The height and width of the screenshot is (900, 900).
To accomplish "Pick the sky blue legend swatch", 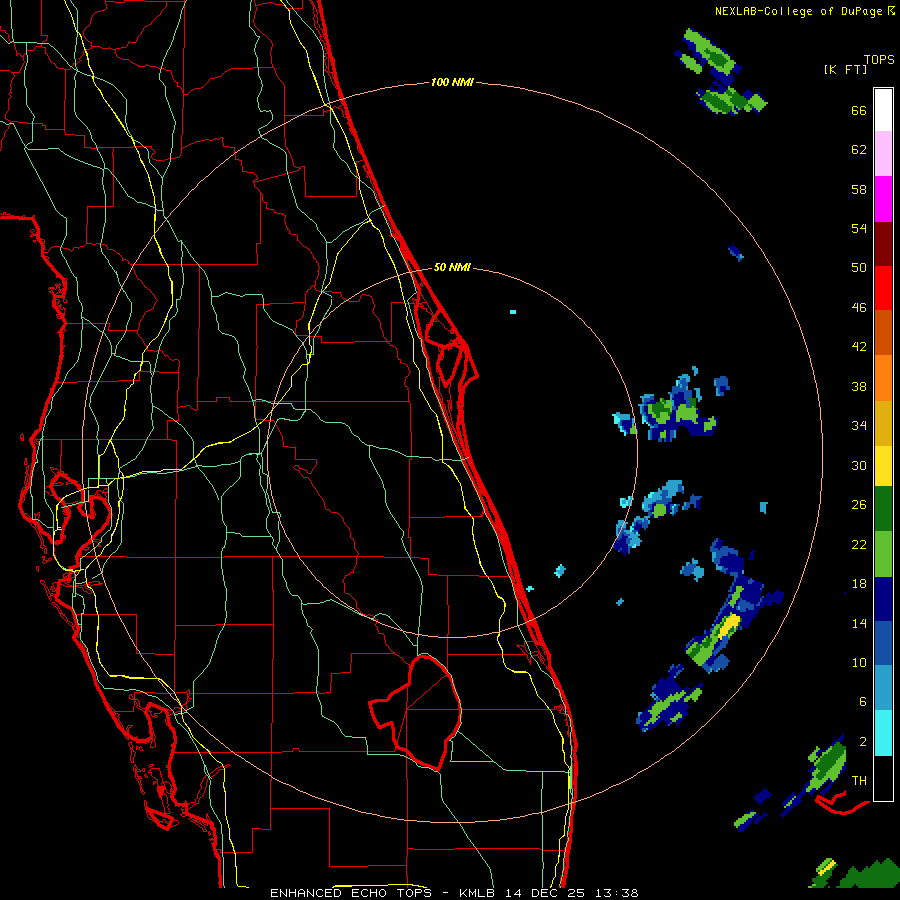I will (883, 688).
